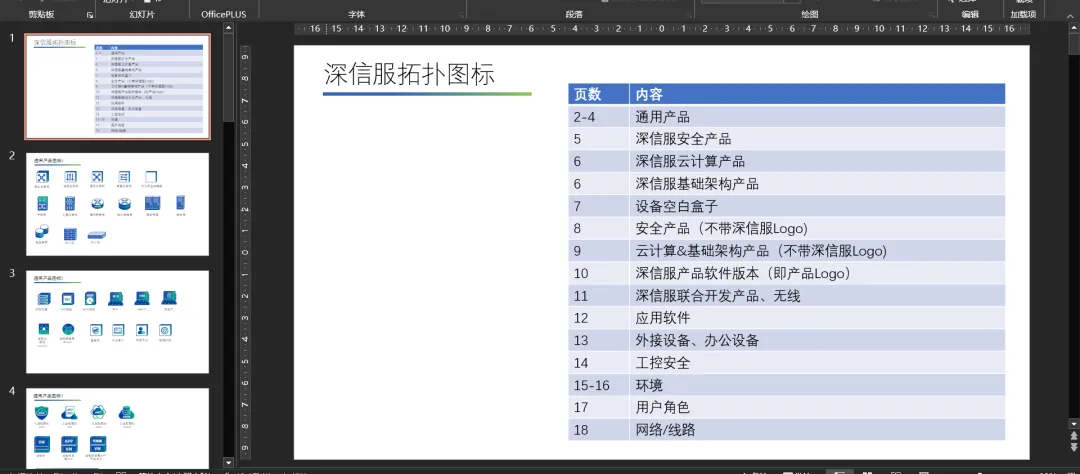Image resolution: width=1080 pixels, height=474 pixels.
Task: Click the table cell 用户角色
Action: click(x=817, y=407)
